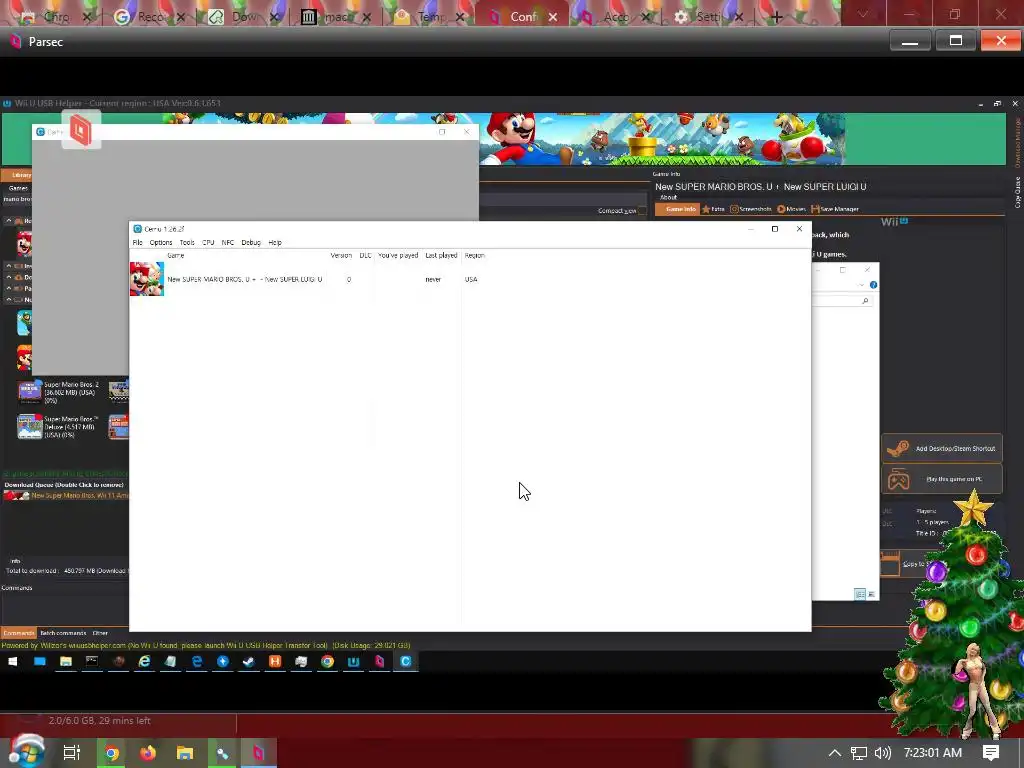This screenshot has height=768, width=1024.
Task: Collapse the second category group in library list
Action: [x=9, y=266]
